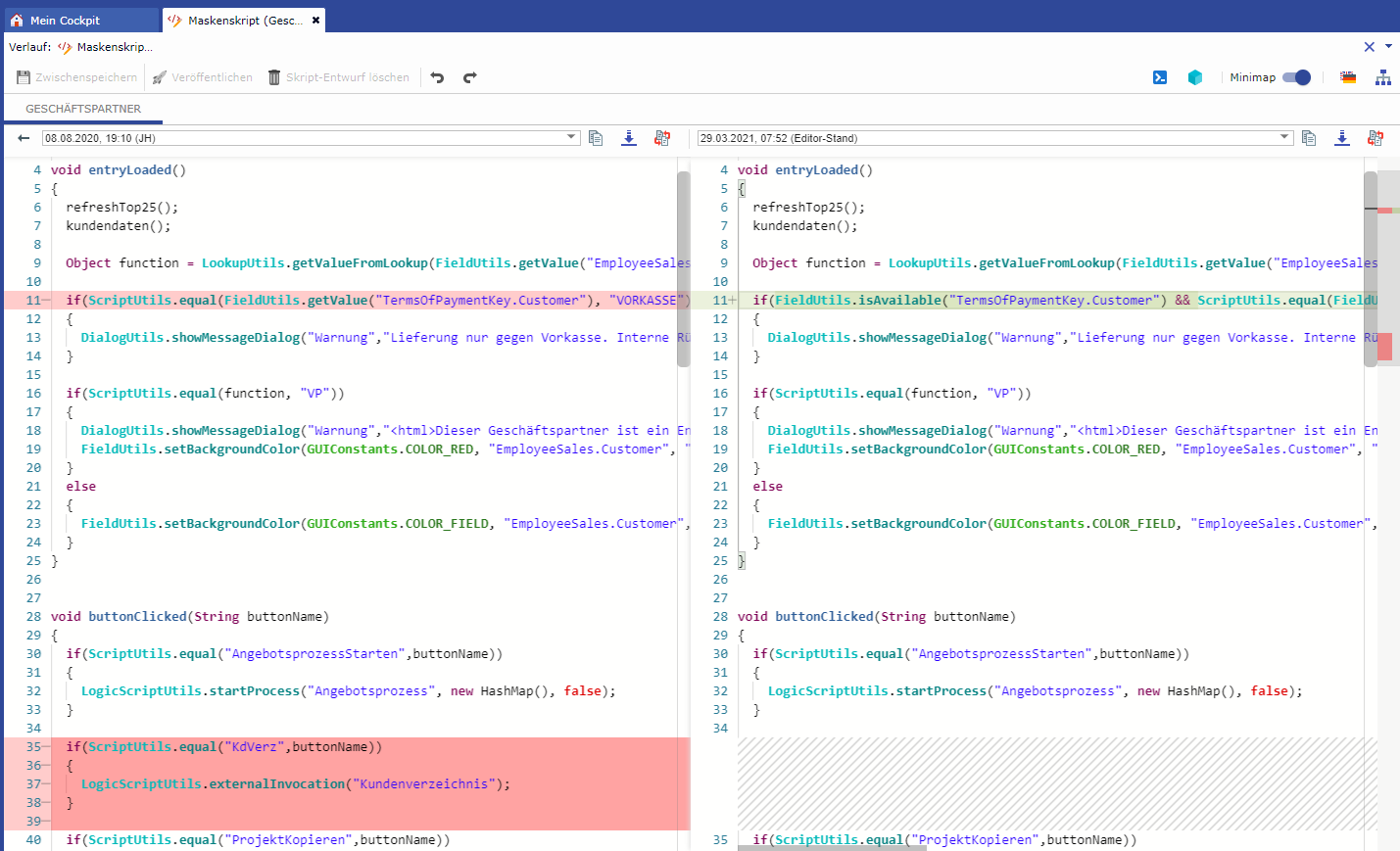The height and width of the screenshot is (851, 1400).
Task: Click the left version's copy icon
Action: point(596,138)
